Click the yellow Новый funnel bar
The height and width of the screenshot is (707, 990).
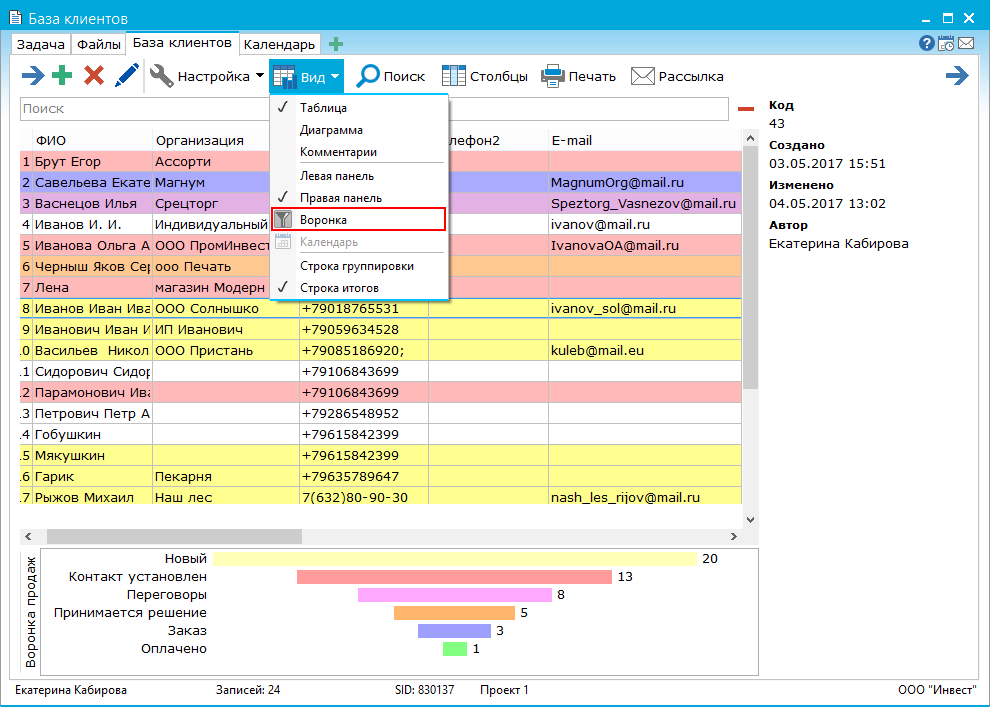click(x=454, y=559)
